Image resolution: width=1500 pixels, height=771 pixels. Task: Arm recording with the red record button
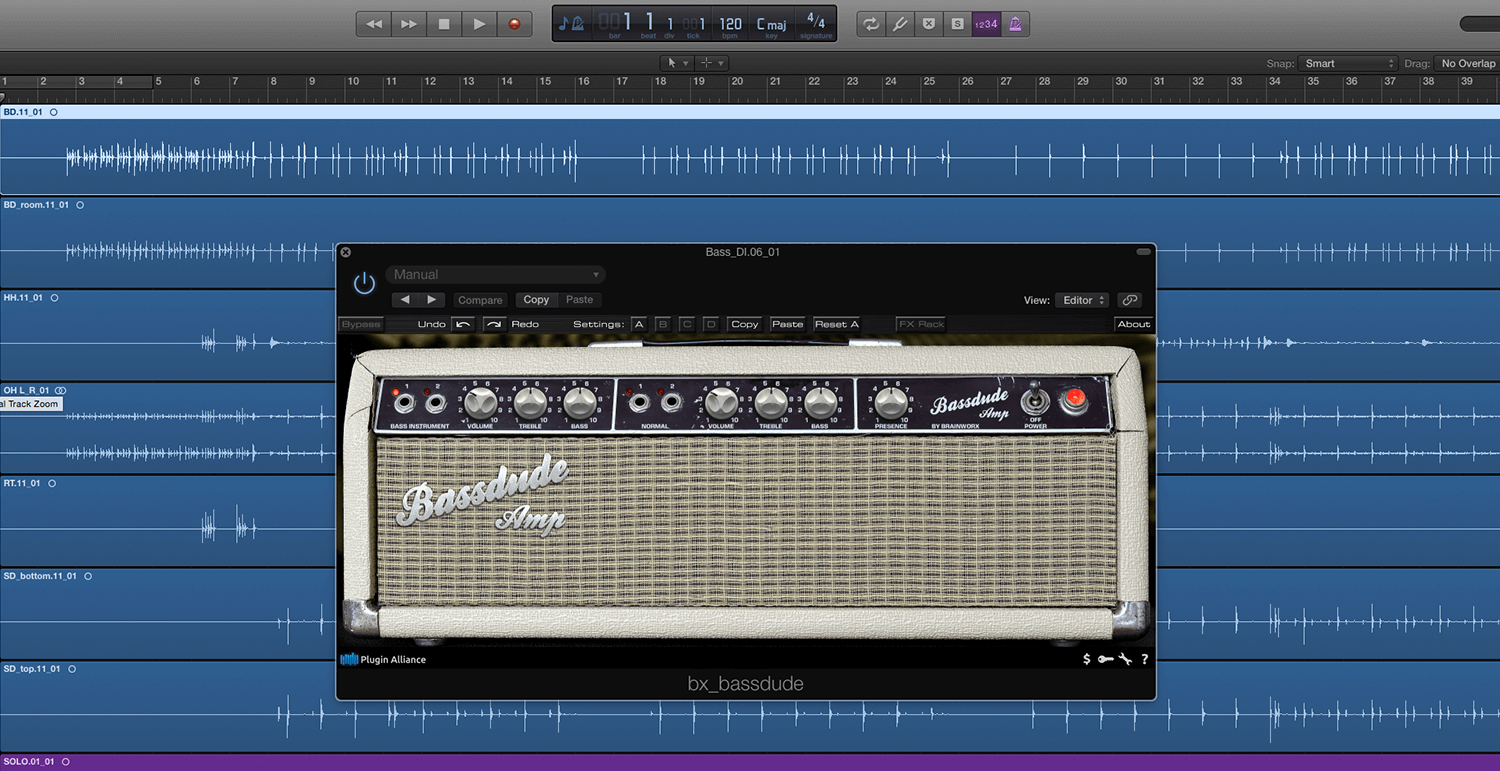(514, 24)
